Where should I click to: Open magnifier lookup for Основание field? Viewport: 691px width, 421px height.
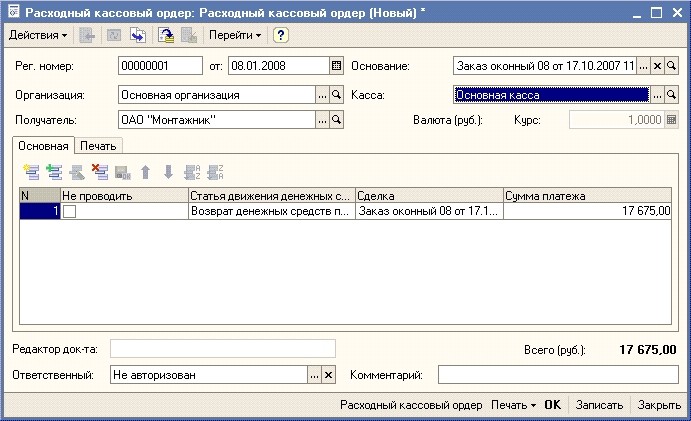click(x=671, y=66)
